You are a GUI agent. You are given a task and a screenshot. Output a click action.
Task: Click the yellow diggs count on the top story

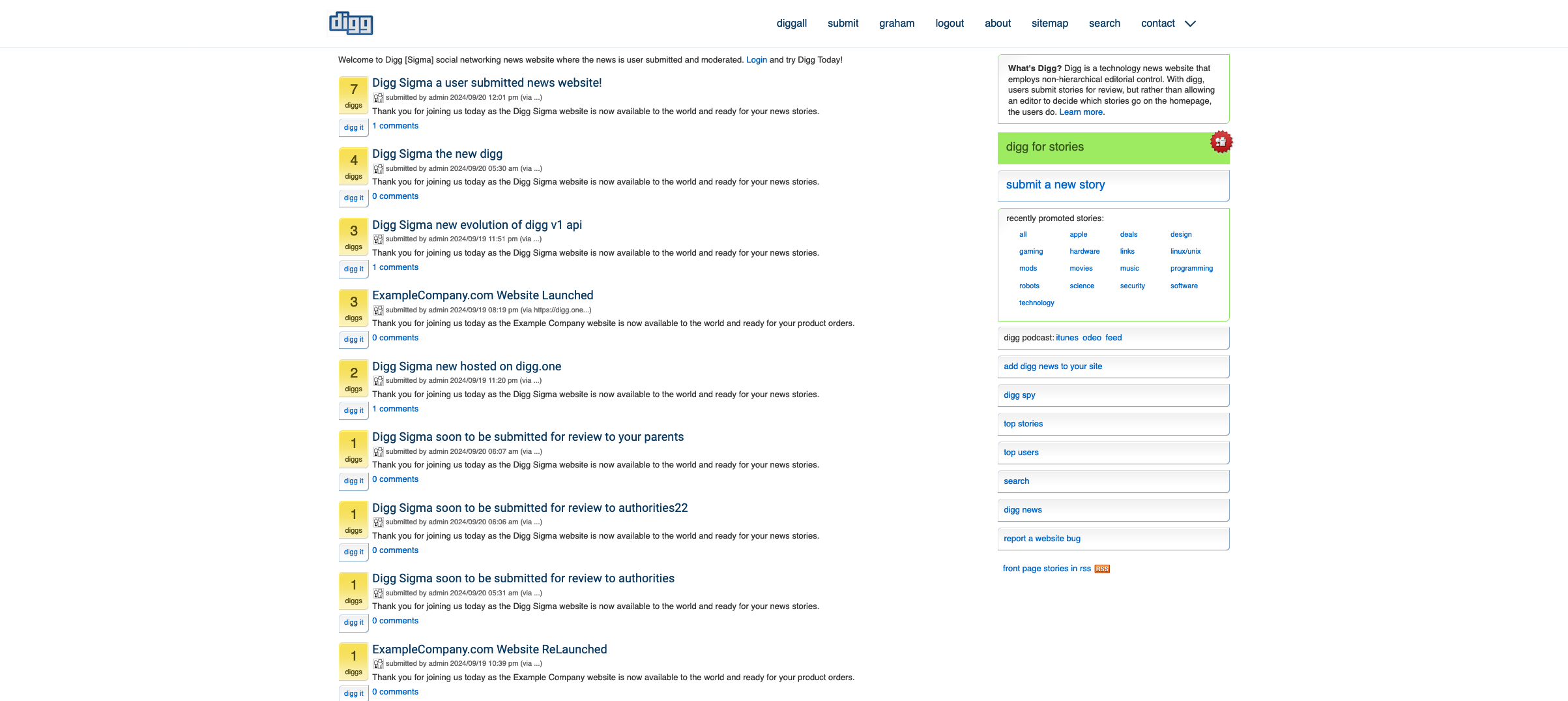tap(353, 95)
